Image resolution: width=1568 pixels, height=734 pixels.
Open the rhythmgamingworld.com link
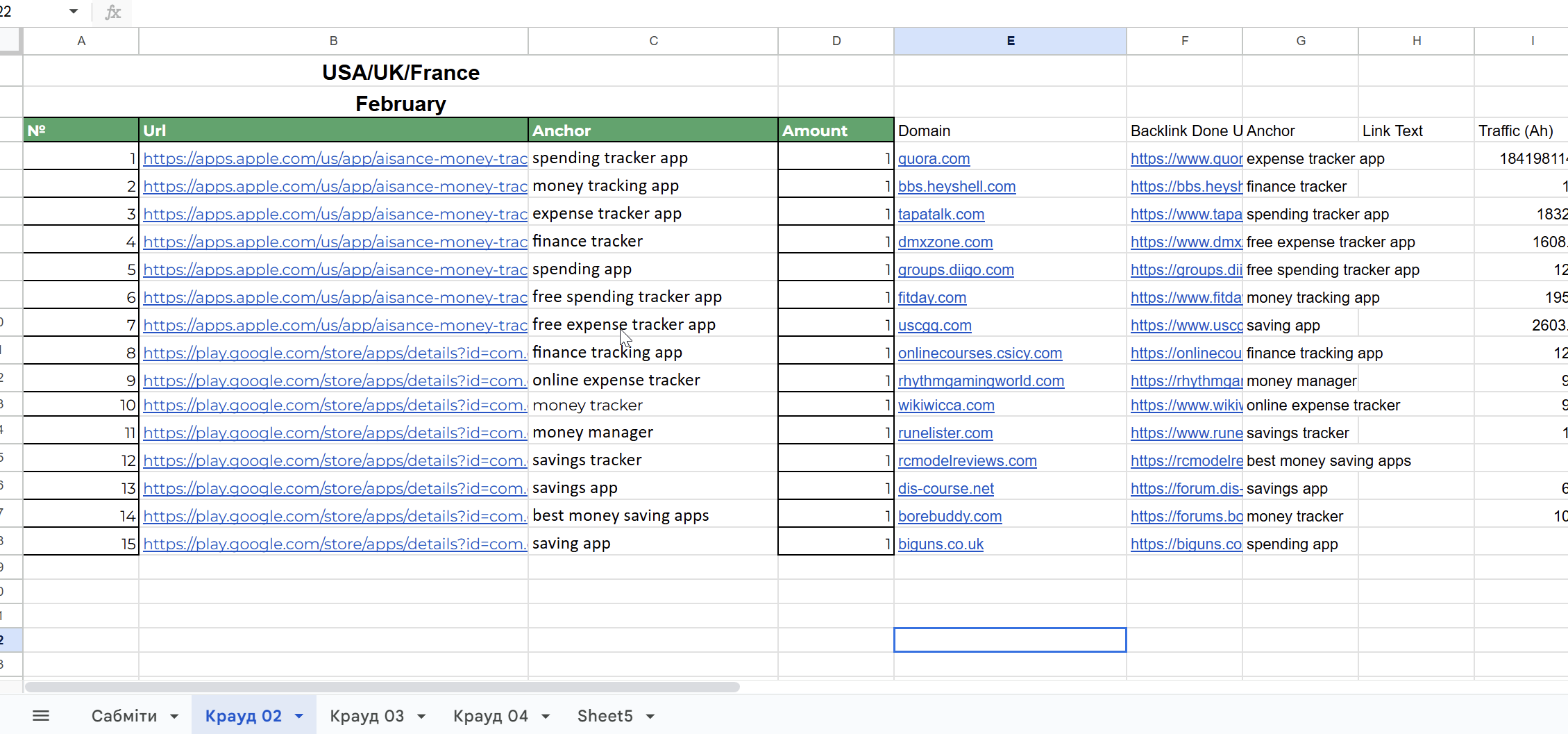point(981,381)
